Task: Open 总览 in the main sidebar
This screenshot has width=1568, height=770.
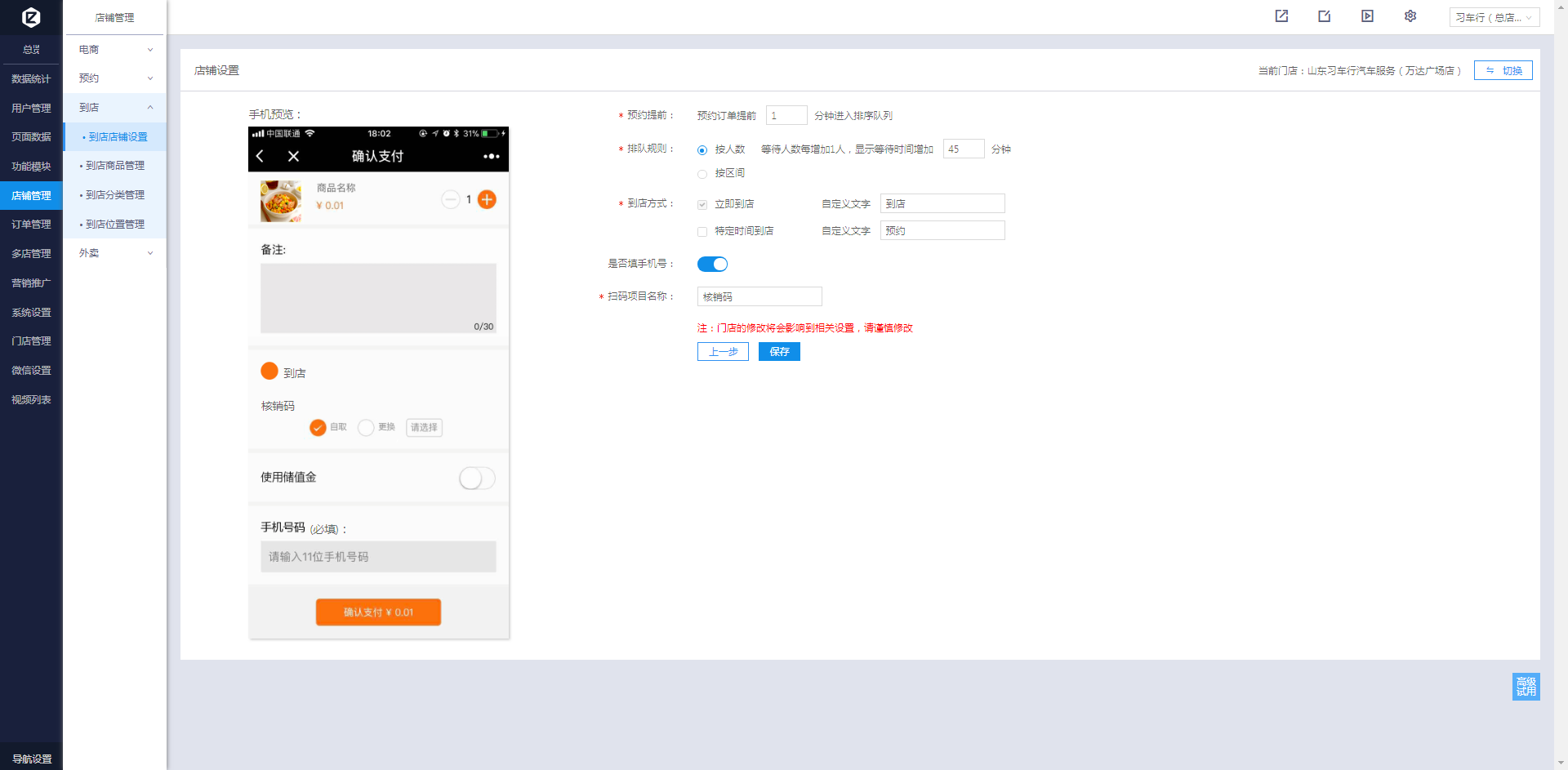Action: click(x=31, y=50)
